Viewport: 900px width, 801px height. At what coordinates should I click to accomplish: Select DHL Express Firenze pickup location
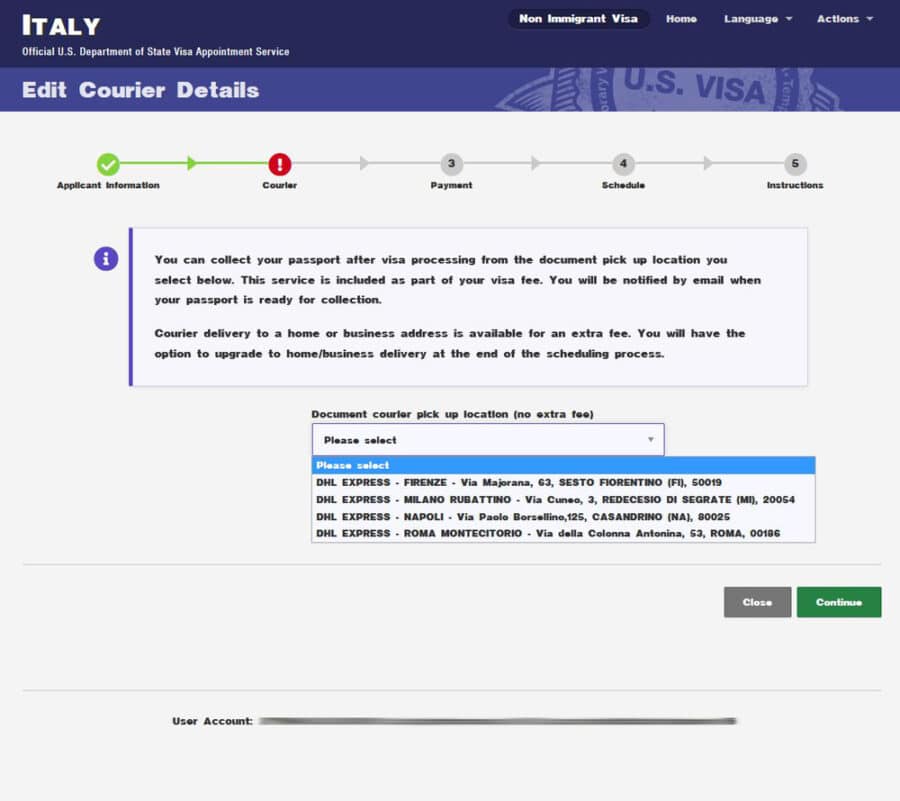tap(512, 482)
